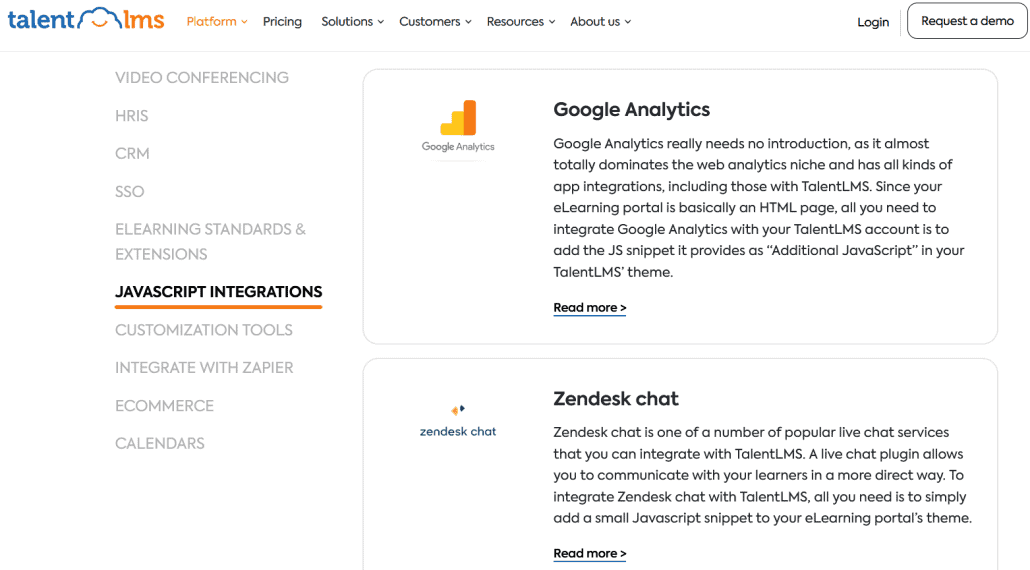Open Integrate with Zapier category
Screen dimensions: 1030x570
coord(204,368)
